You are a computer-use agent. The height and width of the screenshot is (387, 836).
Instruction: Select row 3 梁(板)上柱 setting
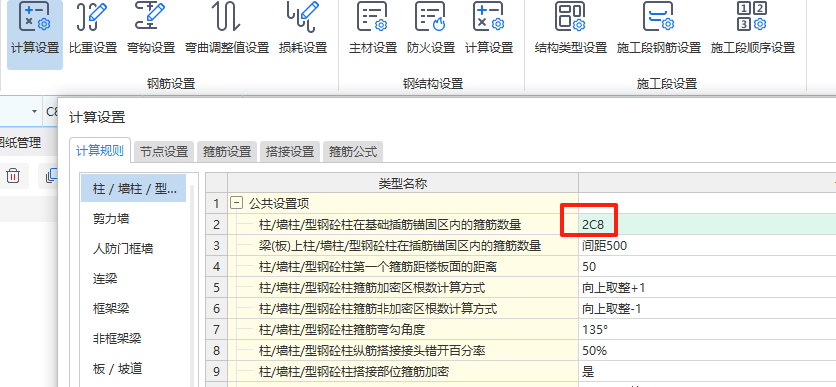pos(403,246)
